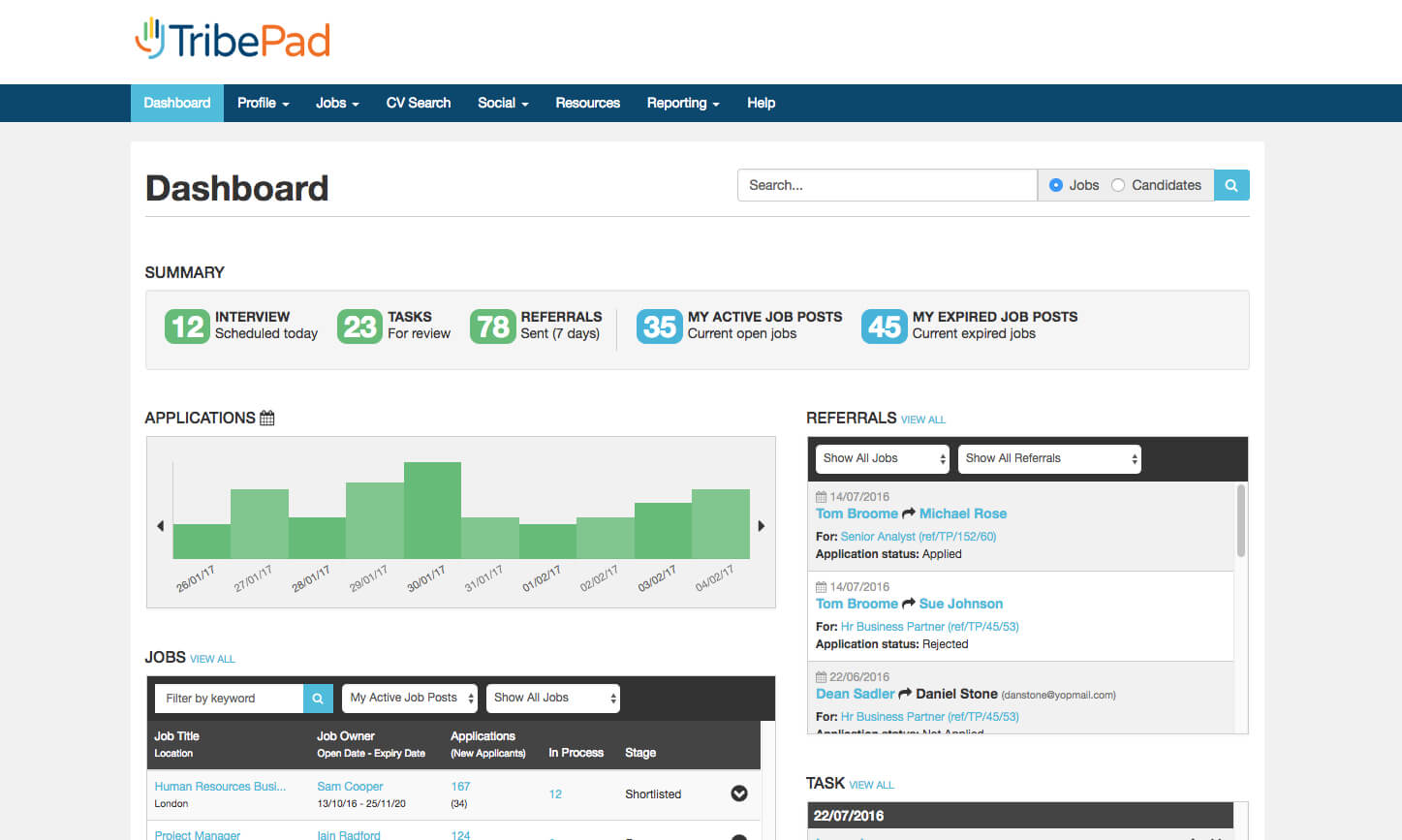Open Senior Analyst job reference link
Viewport: 1402px width, 840px height.
pyautogui.click(x=919, y=537)
